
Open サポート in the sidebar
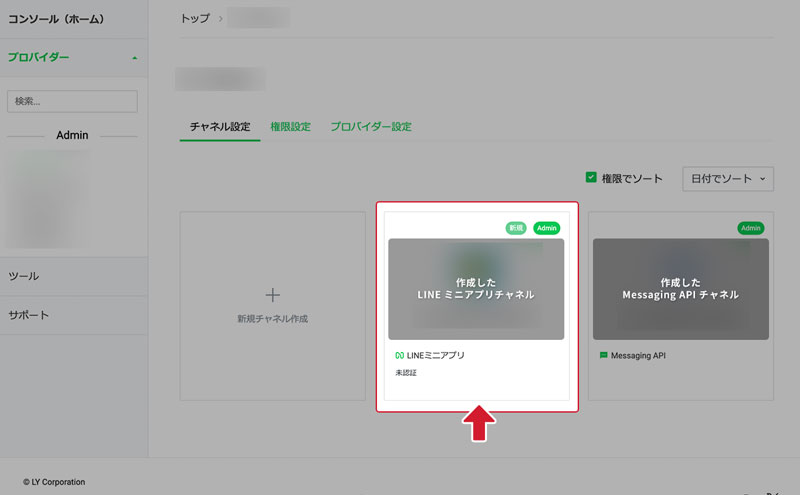point(29,315)
